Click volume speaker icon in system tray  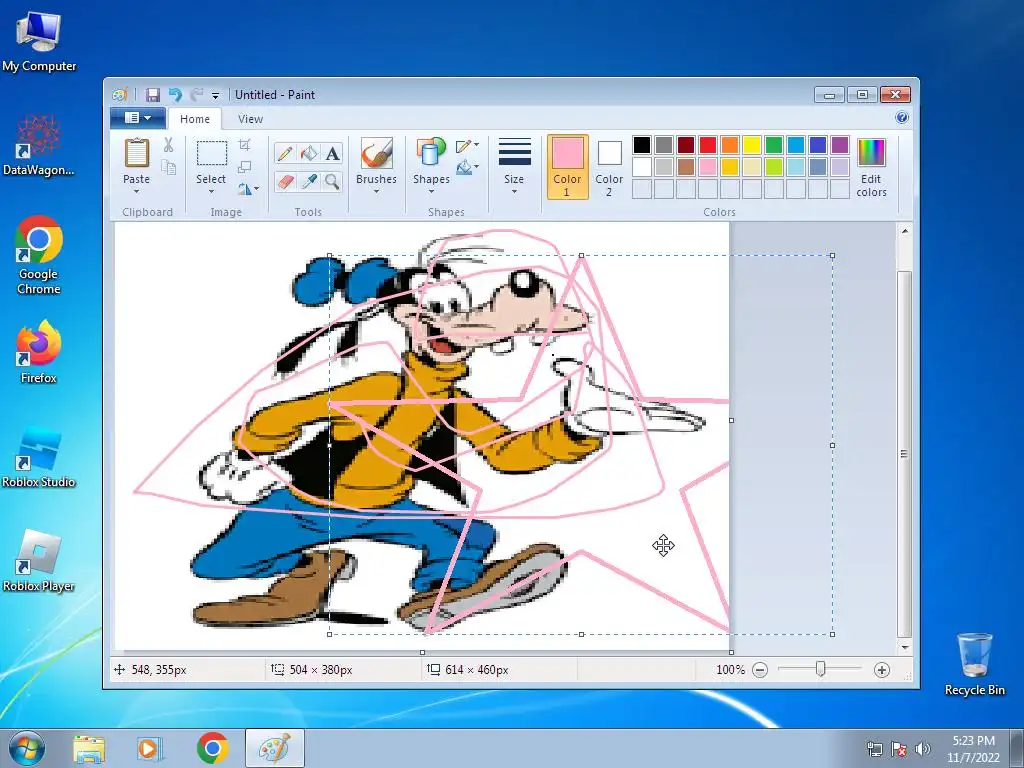point(923,749)
